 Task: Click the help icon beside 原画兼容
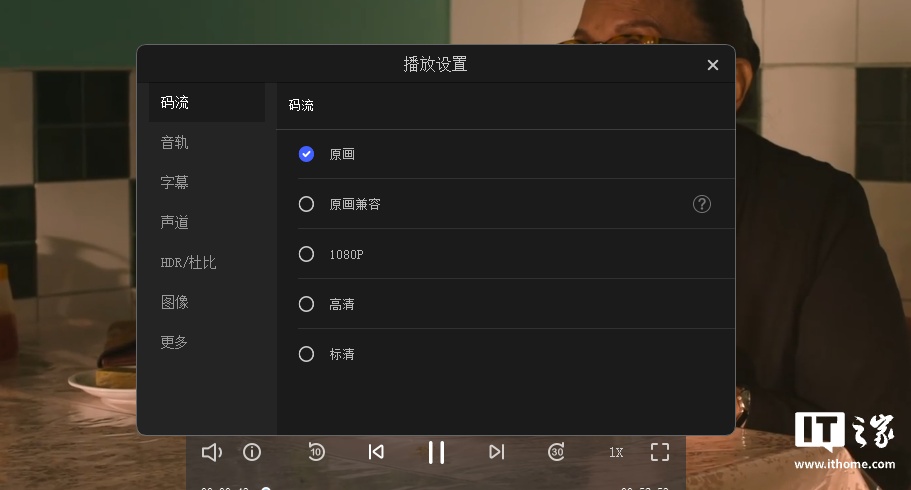pyautogui.click(x=702, y=204)
